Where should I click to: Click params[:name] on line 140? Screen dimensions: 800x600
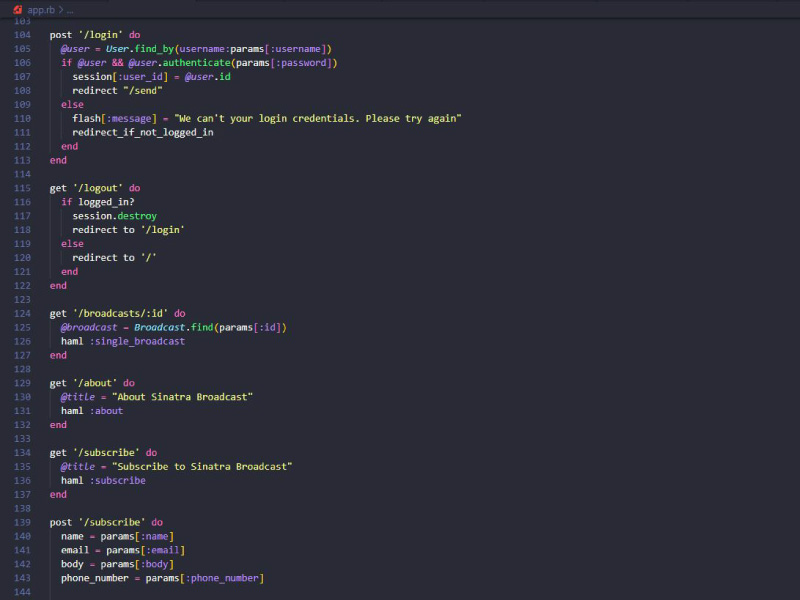(137, 536)
